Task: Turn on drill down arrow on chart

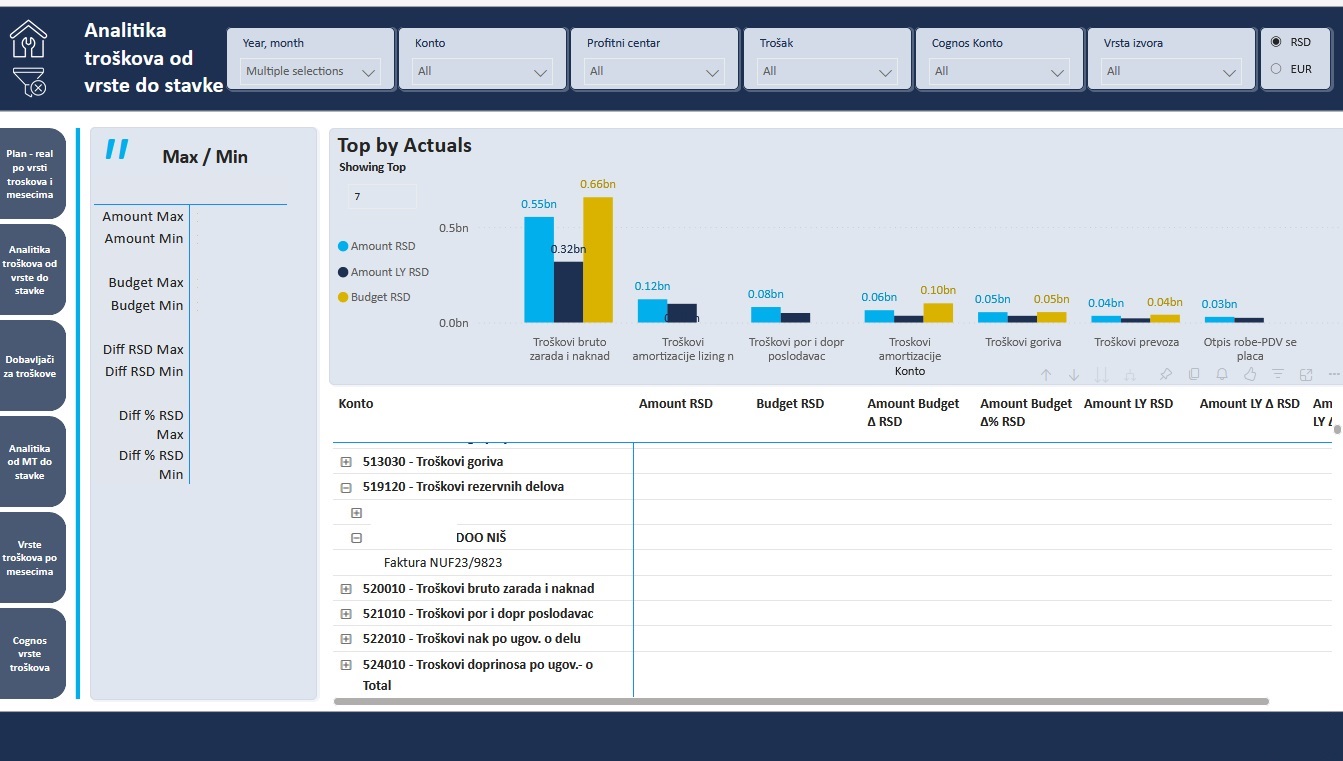Action: [x=1074, y=375]
